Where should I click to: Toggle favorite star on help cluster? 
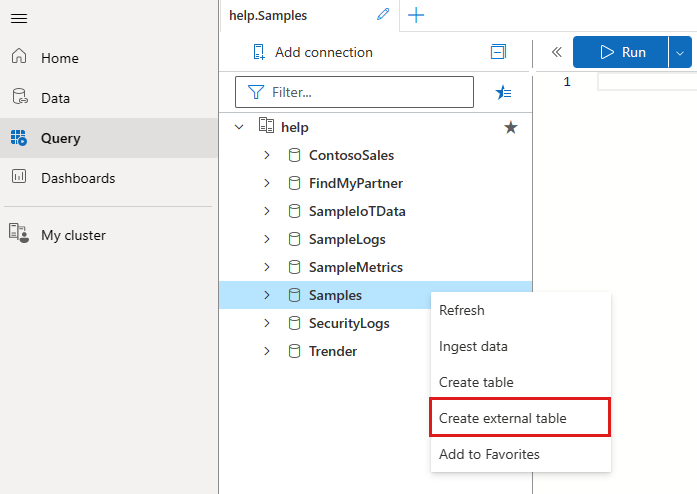point(511,128)
